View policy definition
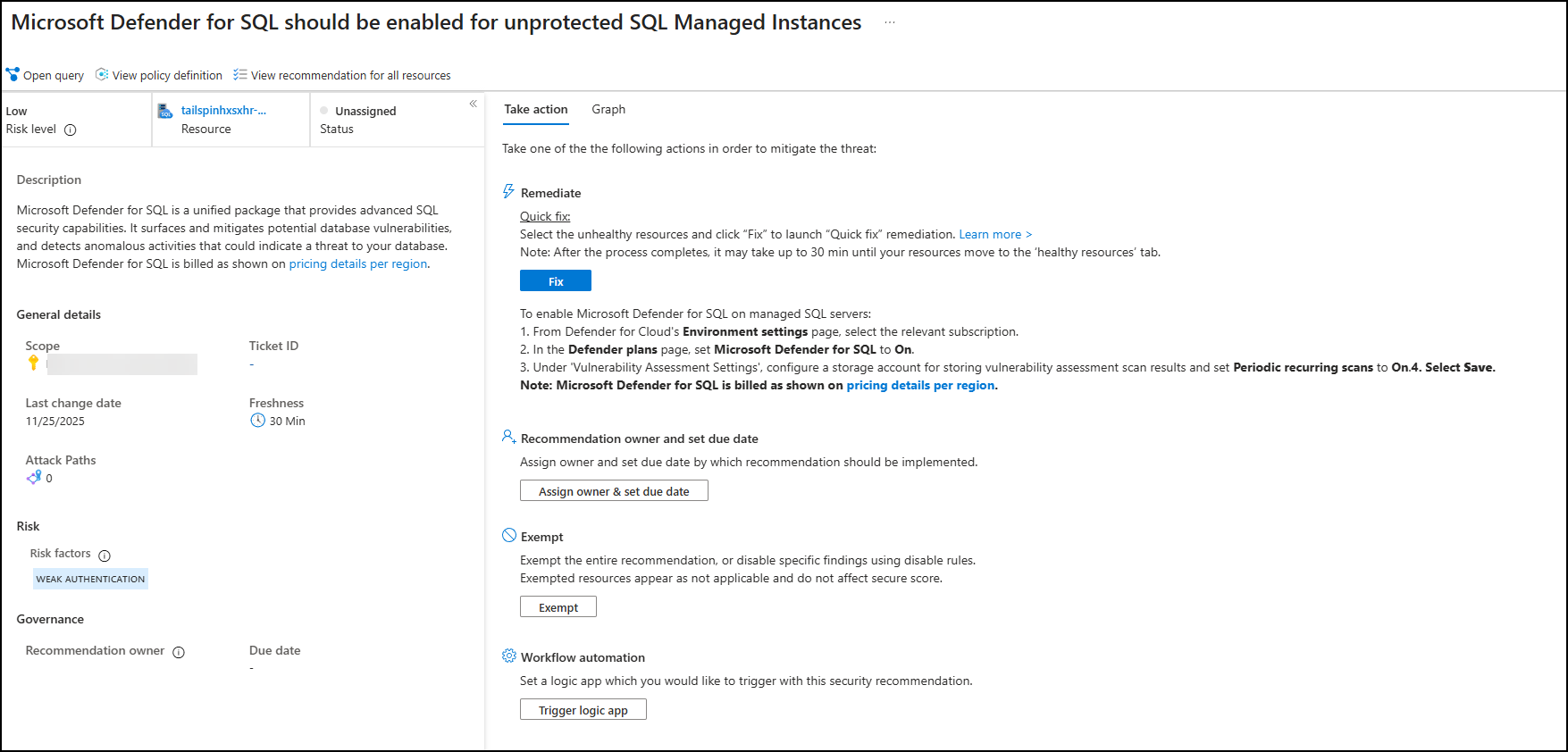The width and height of the screenshot is (1568, 752). click(159, 75)
